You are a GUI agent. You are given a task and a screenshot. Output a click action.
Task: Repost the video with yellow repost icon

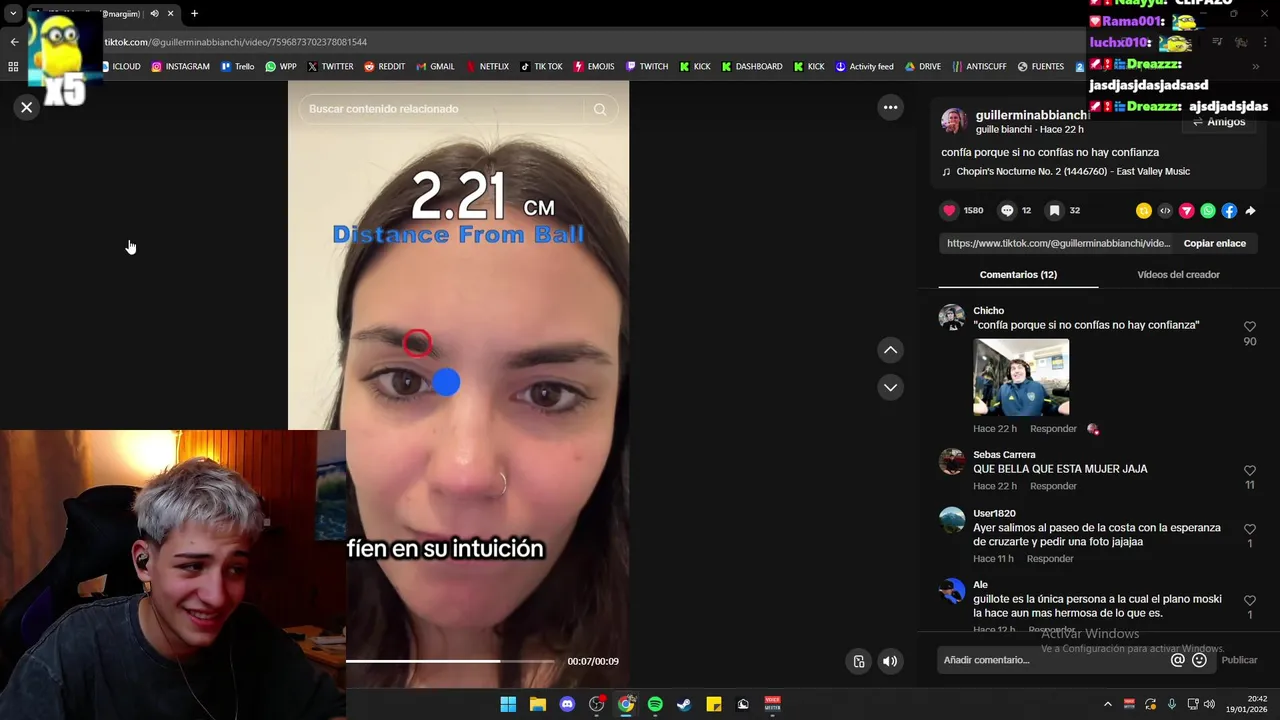coord(1143,210)
